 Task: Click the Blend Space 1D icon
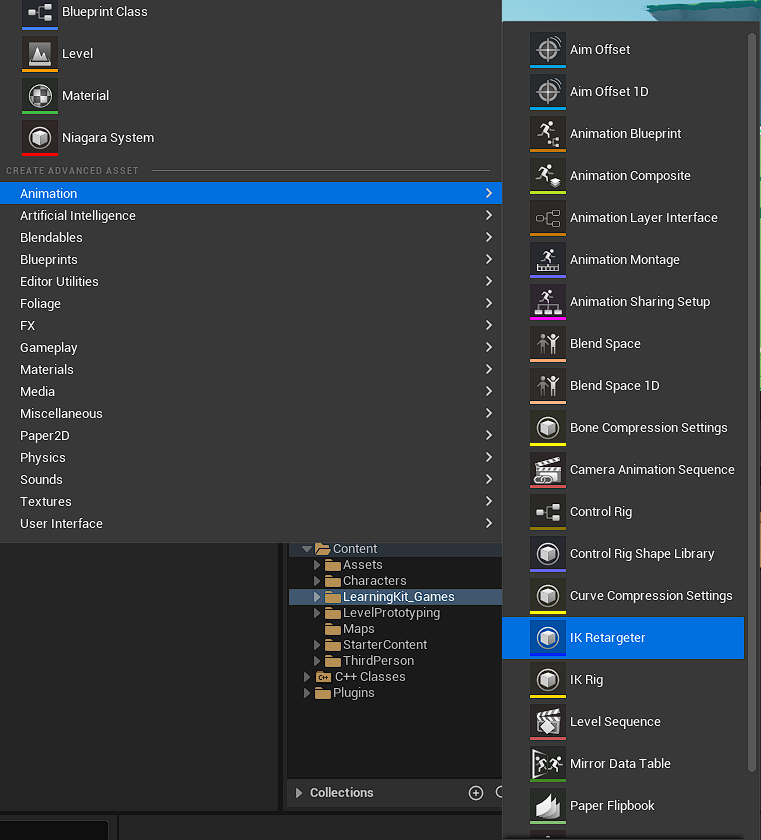[547, 386]
